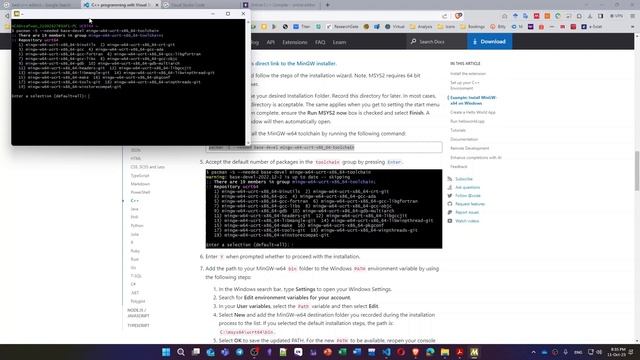Select Julia in docs sidebar
The width and height of the screenshot is (640, 360).
pos(135,234)
